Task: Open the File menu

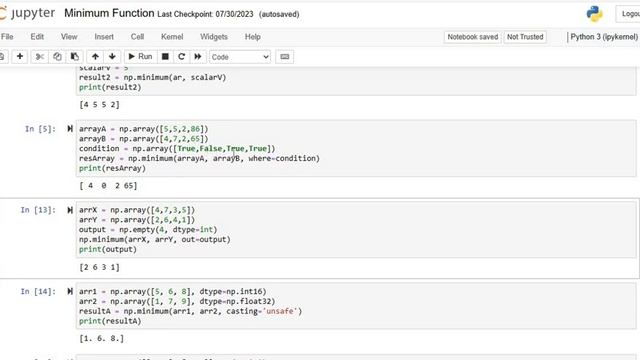Action: pos(7,37)
